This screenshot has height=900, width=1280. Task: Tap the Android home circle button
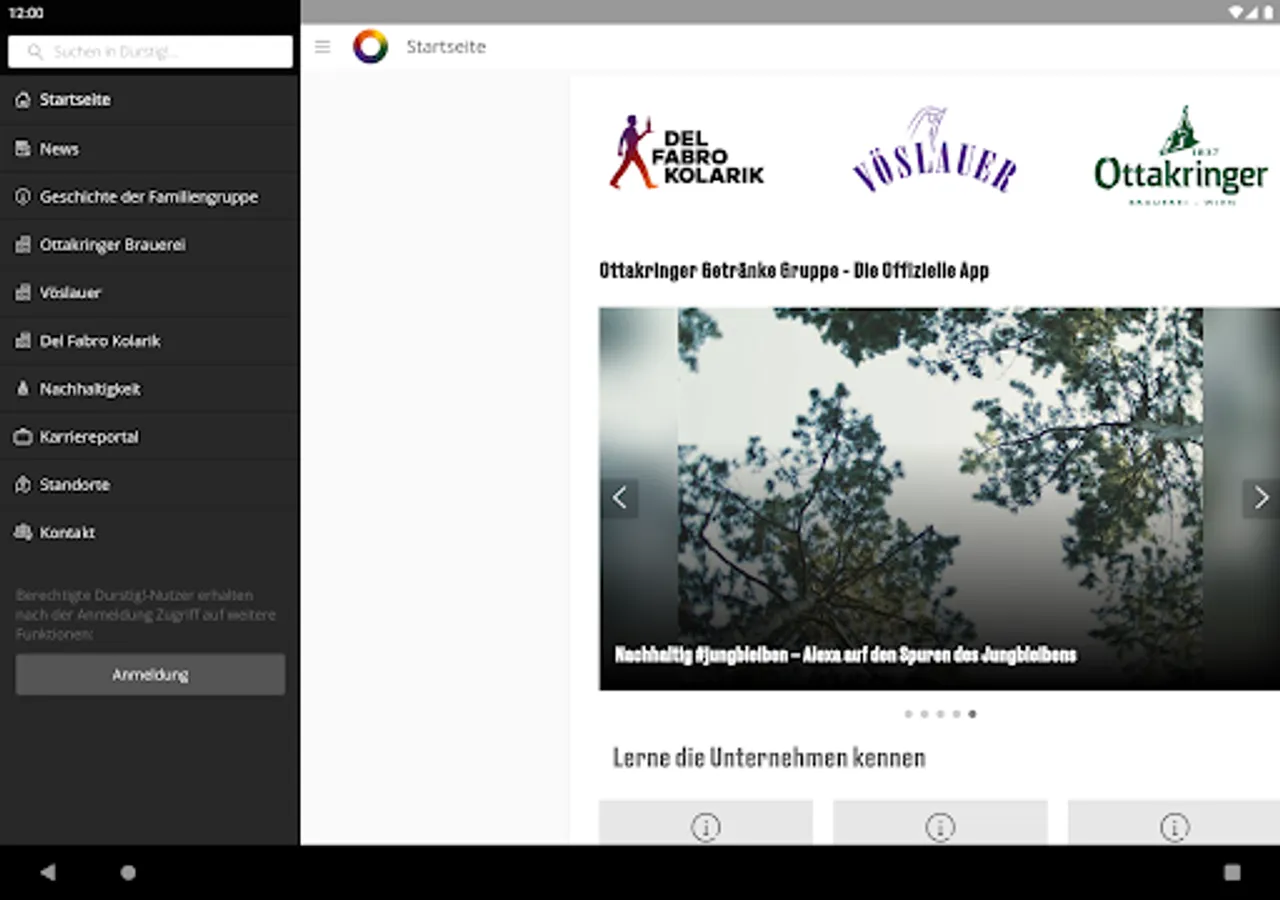click(128, 872)
